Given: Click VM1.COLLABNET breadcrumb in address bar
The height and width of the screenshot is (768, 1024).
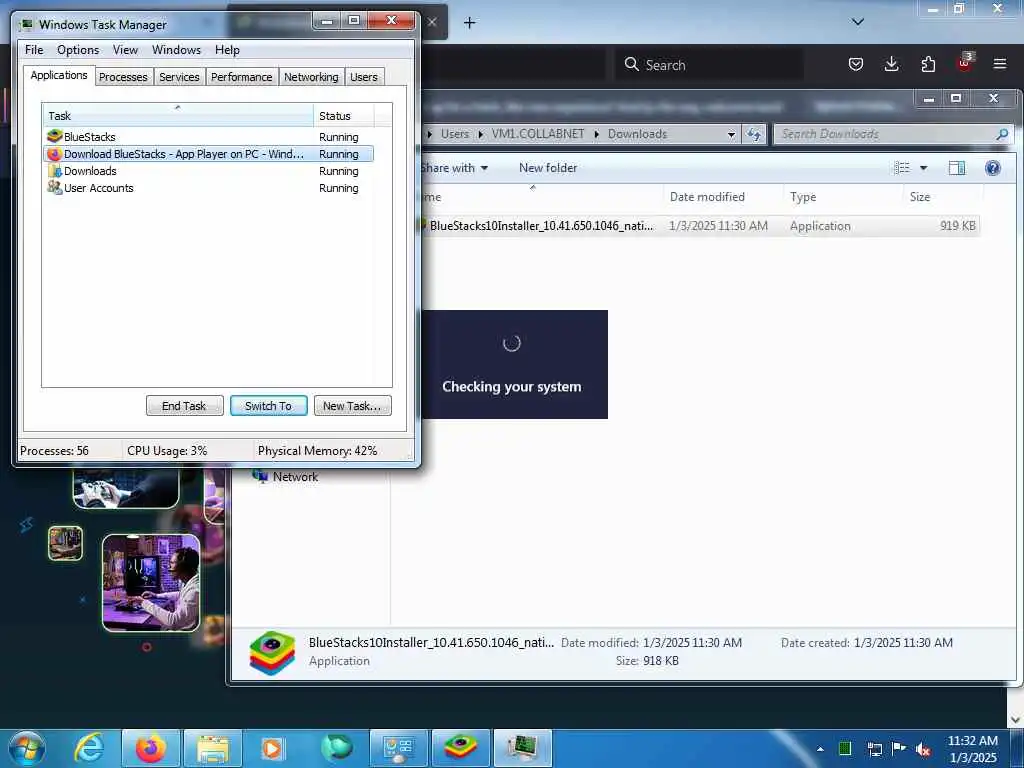Looking at the screenshot, I should point(537,134).
